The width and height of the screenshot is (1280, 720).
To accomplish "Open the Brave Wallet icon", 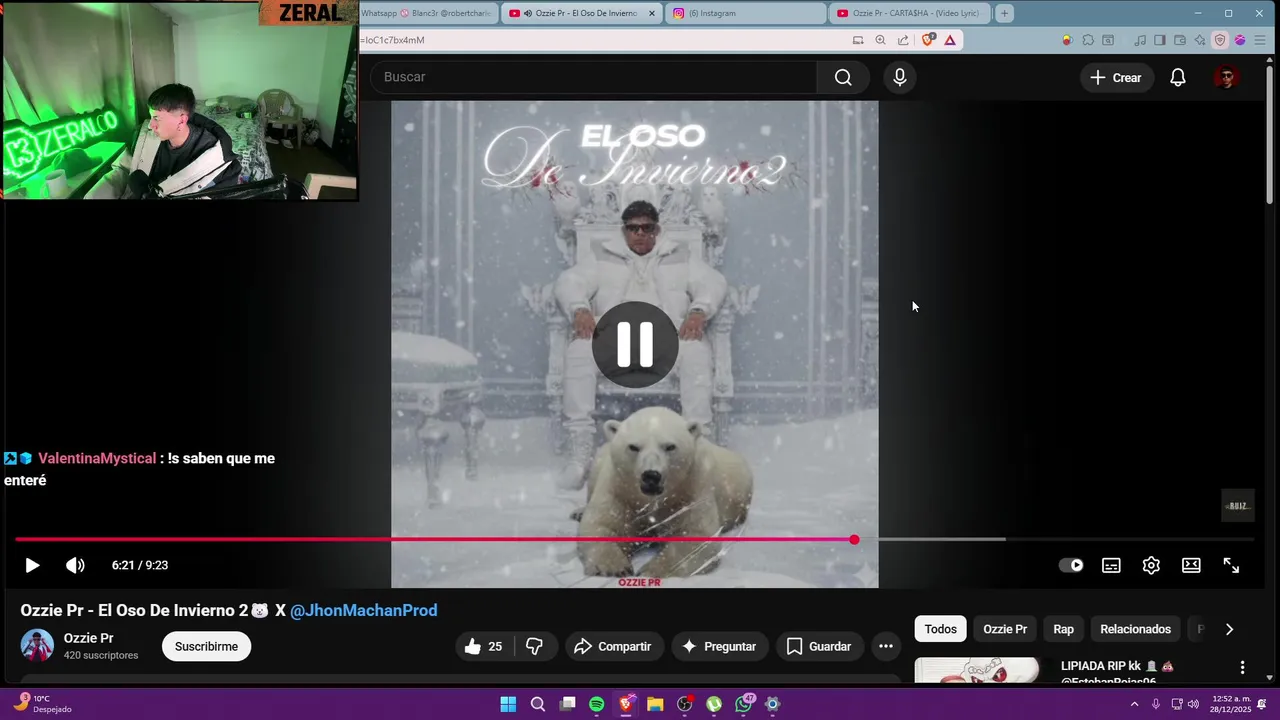I will (x=1180, y=40).
